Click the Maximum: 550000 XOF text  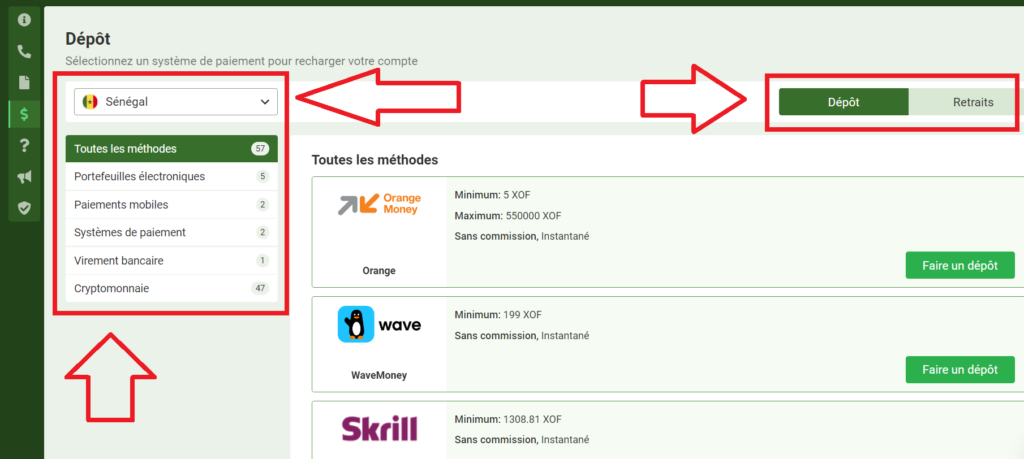(507, 215)
